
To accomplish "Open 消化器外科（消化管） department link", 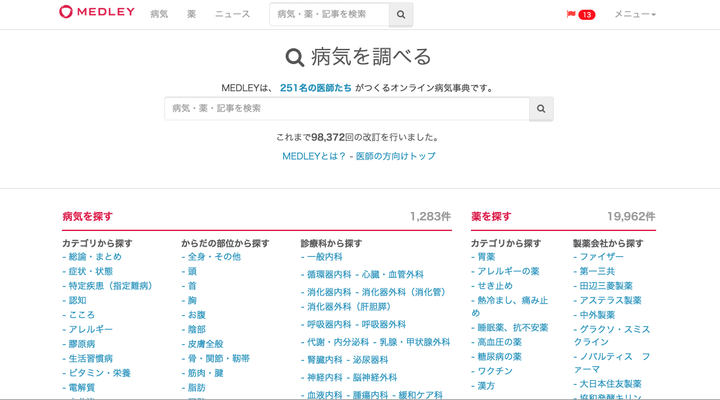I will tap(404, 292).
